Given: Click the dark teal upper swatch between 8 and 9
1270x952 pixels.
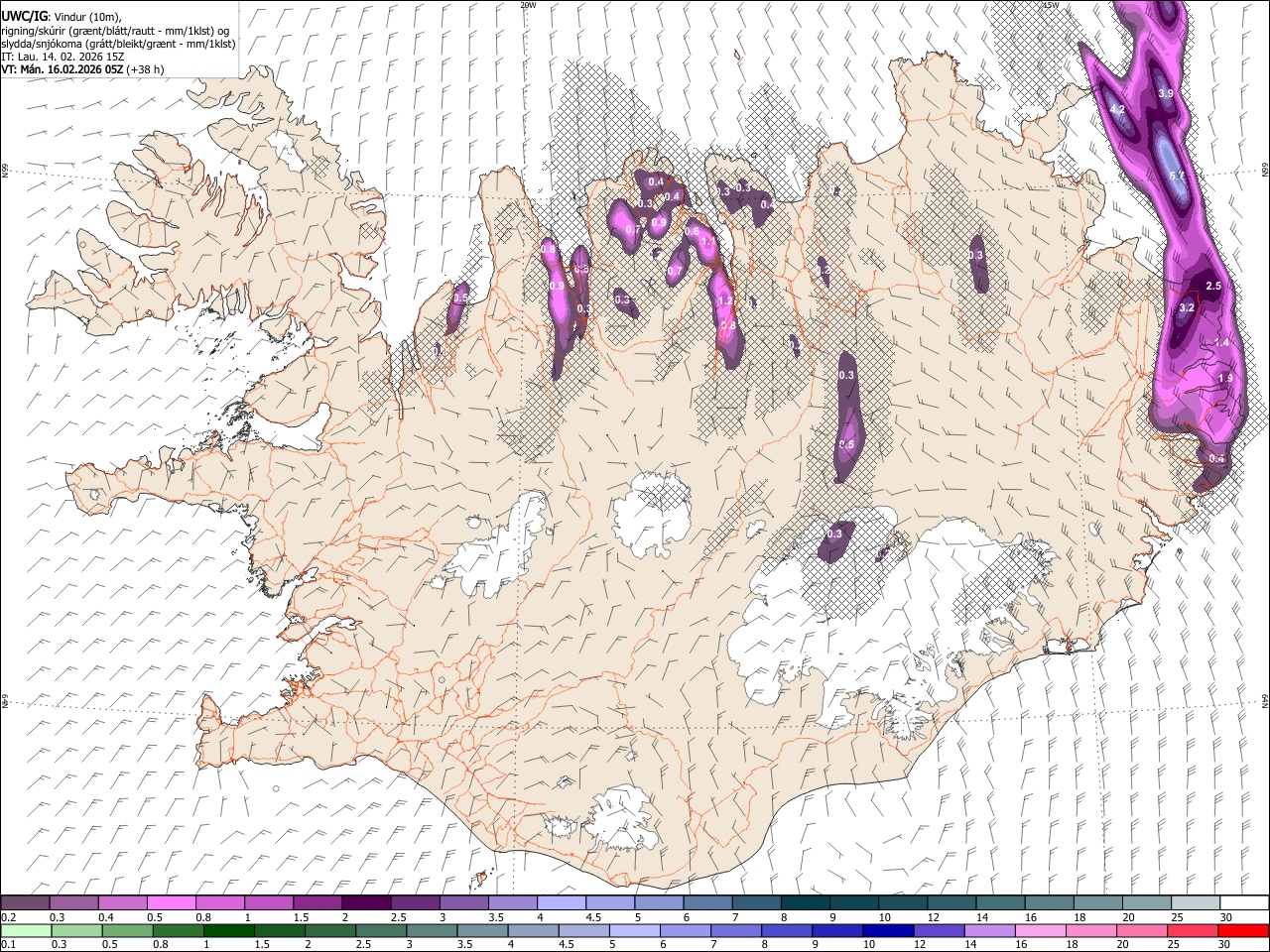Looking at the screenshot, I should (x=805, y=902).
